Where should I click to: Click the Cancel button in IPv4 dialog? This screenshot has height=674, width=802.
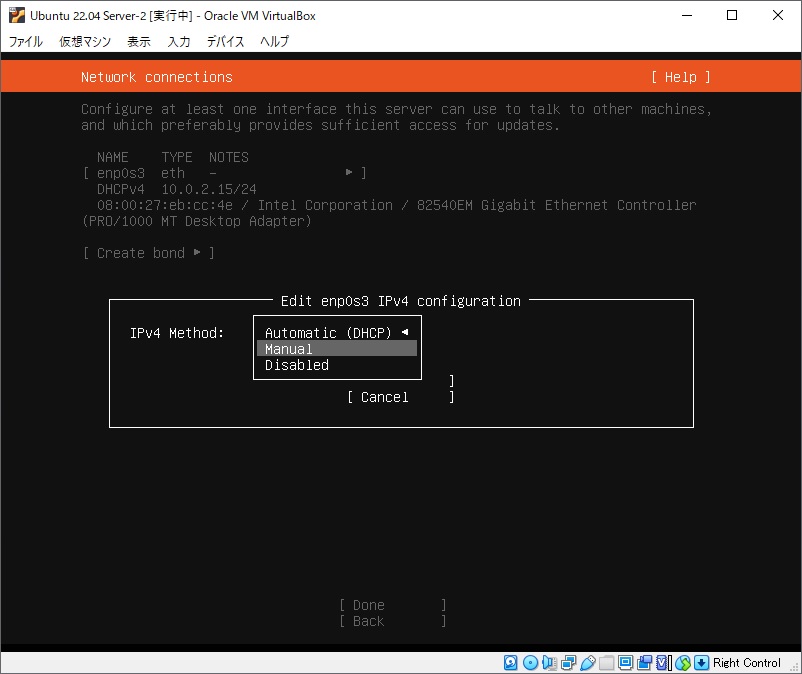[400, 397]
